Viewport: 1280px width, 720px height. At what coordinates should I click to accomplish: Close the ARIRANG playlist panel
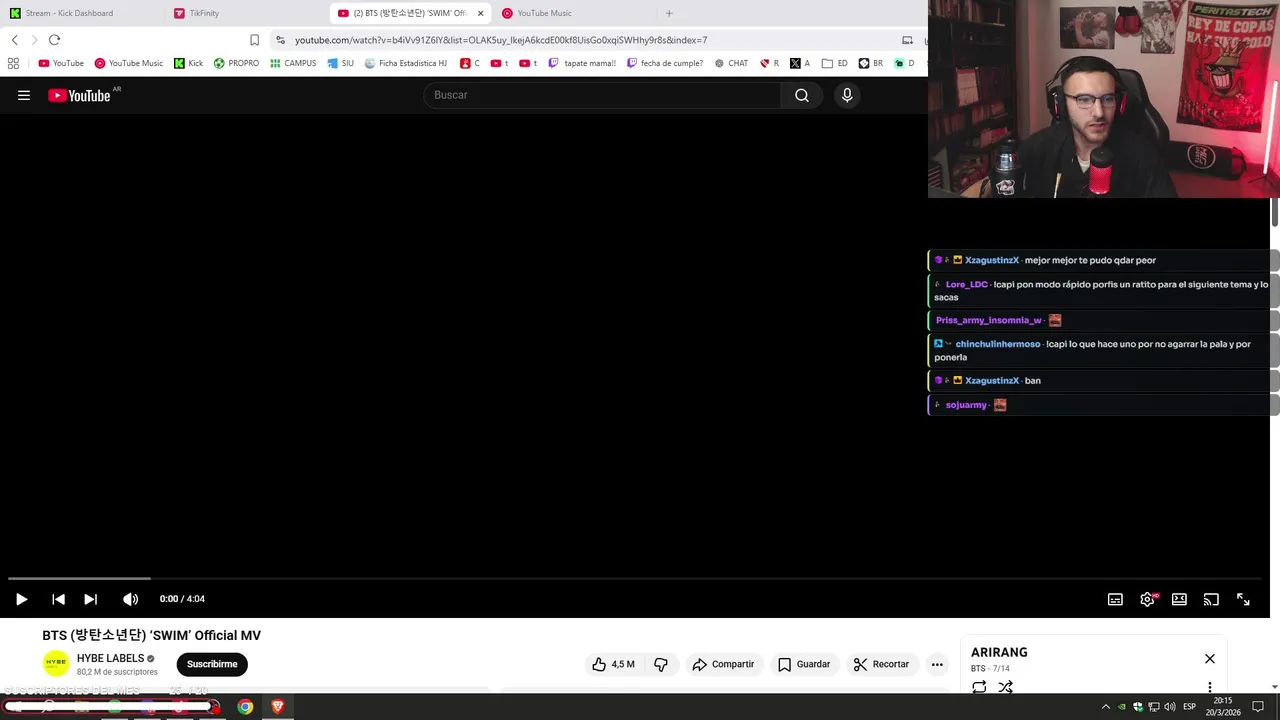pos(1210,659)
